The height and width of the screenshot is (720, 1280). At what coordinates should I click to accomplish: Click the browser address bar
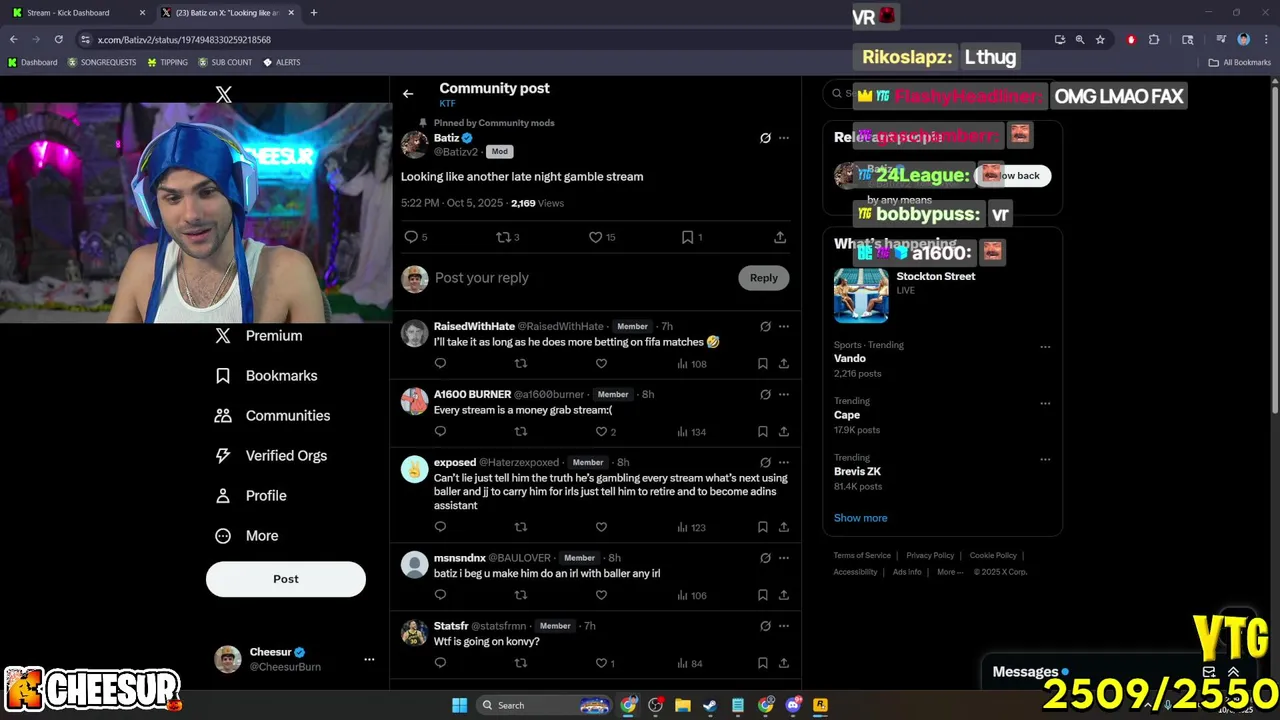pyautogui.click(x=560, y=39)
